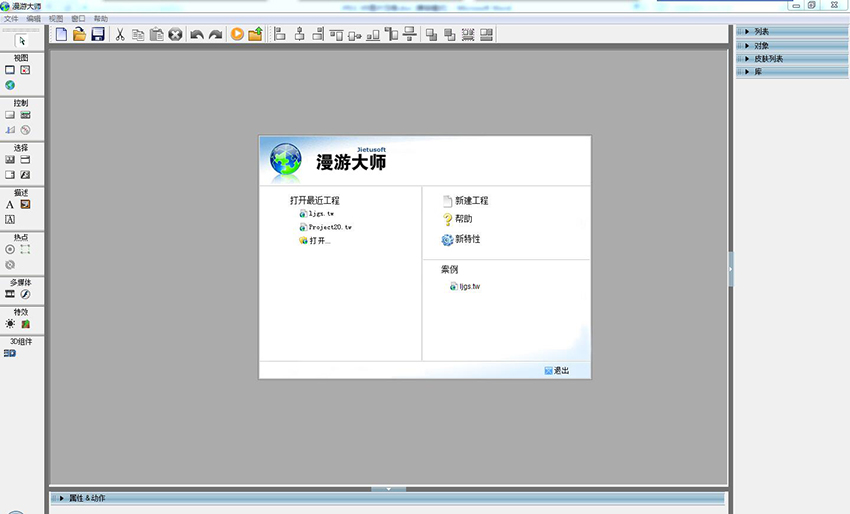The height and width of the screenshot is (514, 850).
Task: Expand the 皮肤列表 panel
Action: pos(767,58)
